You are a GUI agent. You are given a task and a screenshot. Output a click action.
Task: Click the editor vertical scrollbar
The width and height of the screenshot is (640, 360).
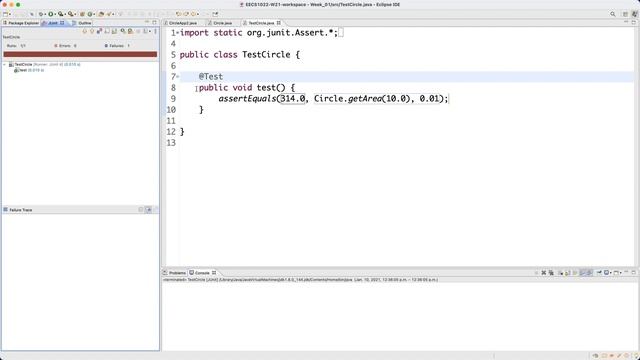(x=637, y=147)
